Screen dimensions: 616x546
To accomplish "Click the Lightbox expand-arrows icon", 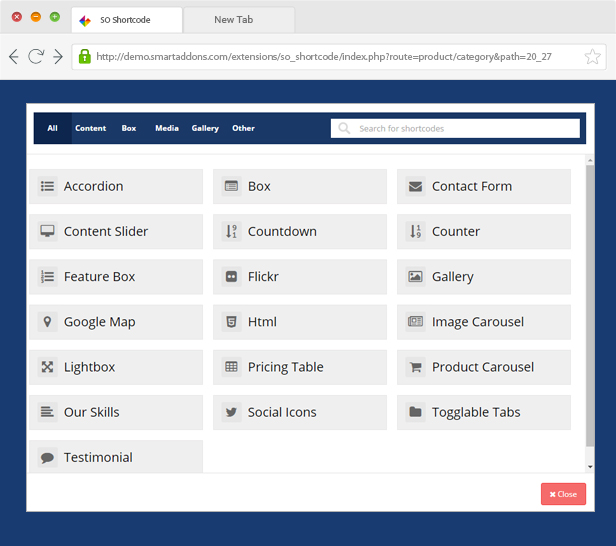I will click(x=47, y=367).
